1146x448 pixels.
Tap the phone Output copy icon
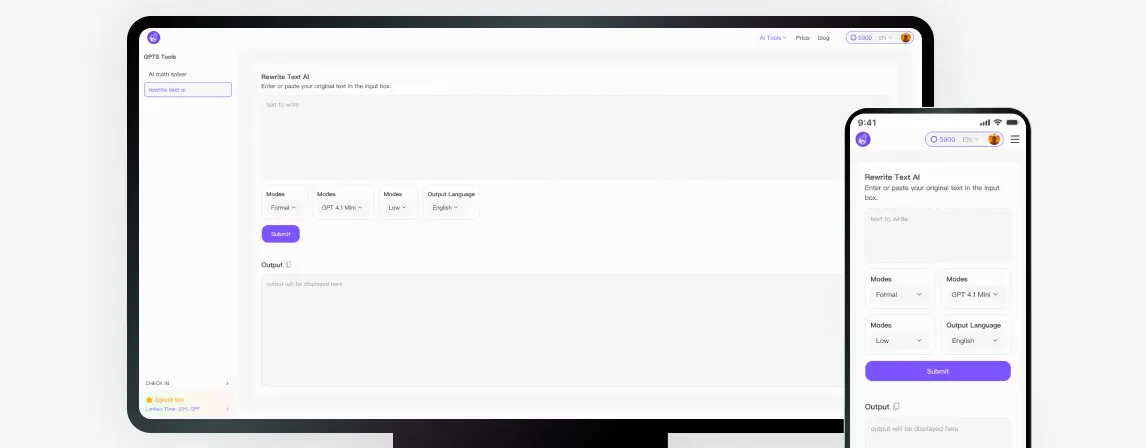tap(897, 406)
